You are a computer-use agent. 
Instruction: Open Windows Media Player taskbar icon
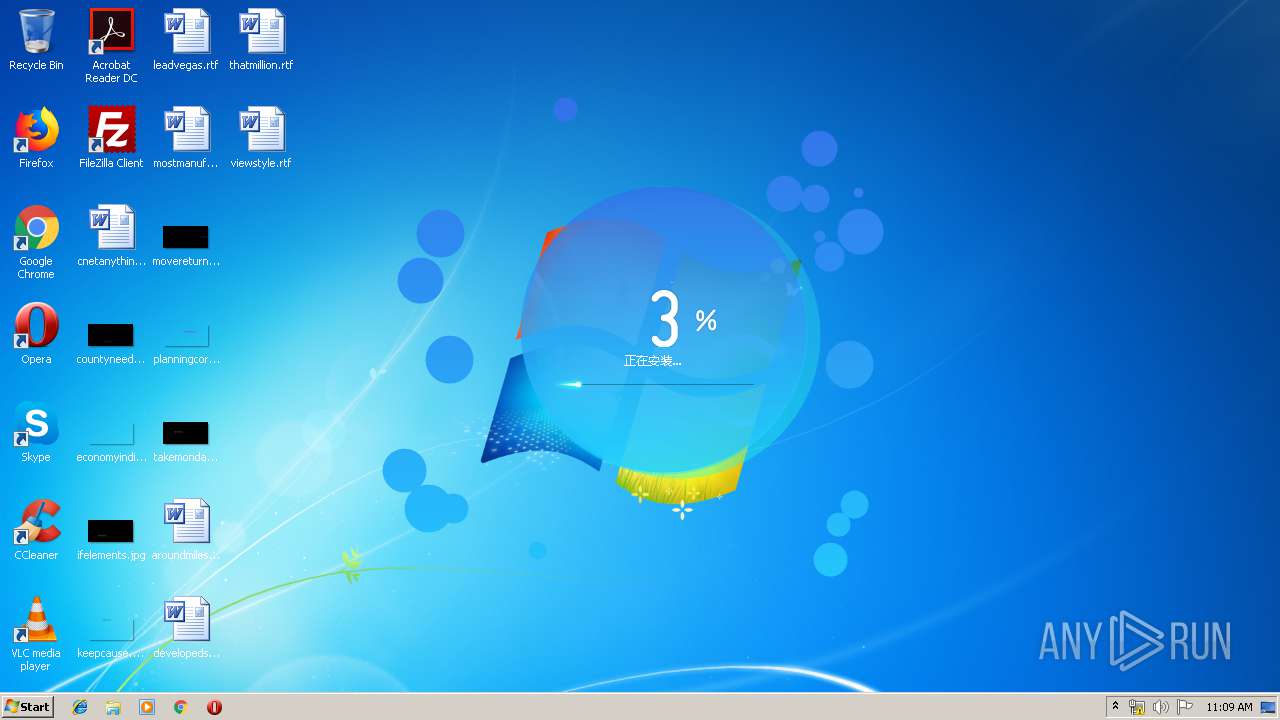coord(147,707)
